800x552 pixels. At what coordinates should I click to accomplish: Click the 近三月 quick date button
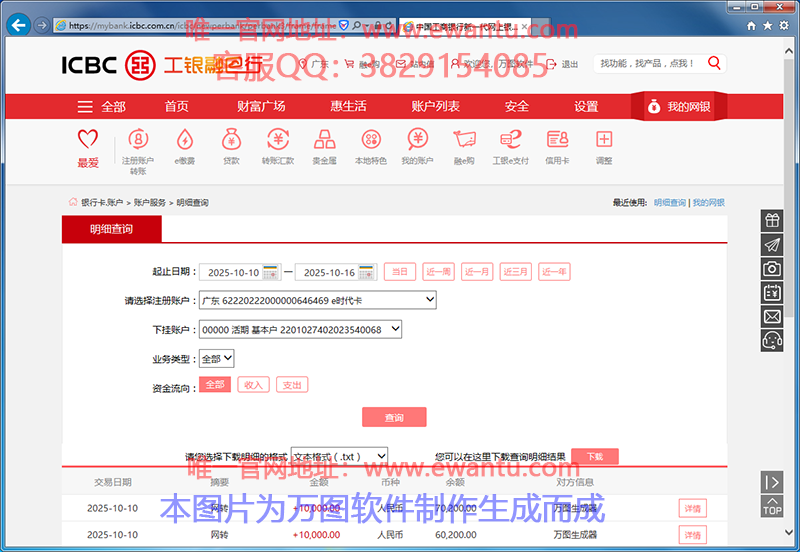pos(515,272)
